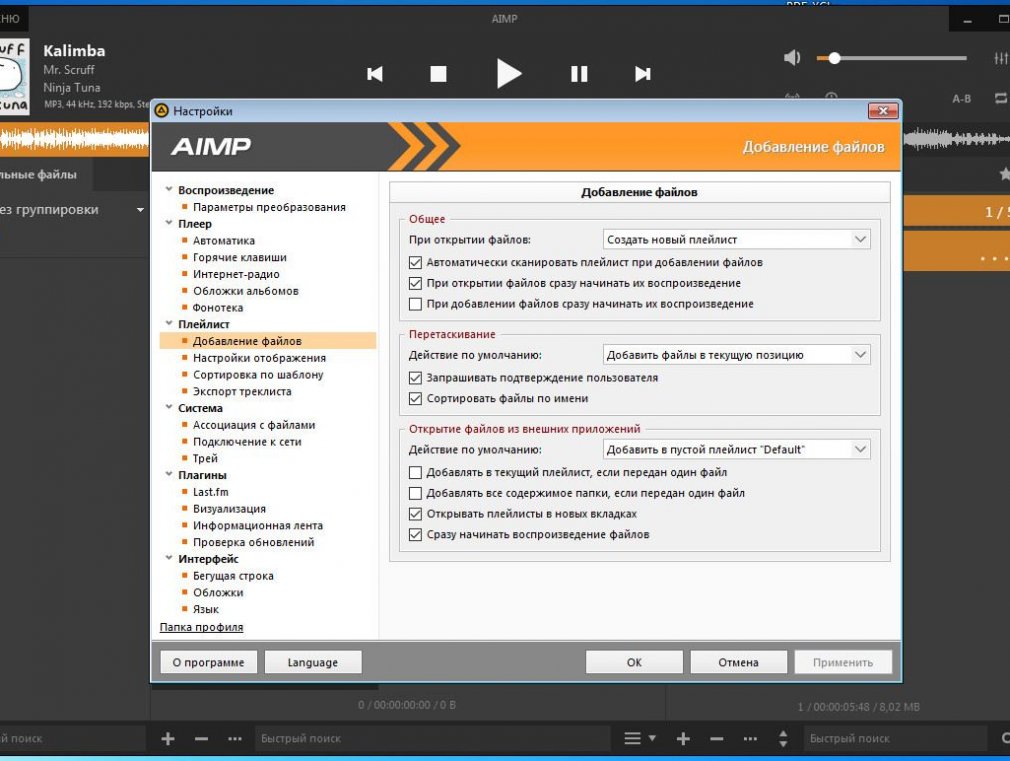Minimize the AIMP main window
This screenshot has height=761, width=1010.
tap(967, 21)
